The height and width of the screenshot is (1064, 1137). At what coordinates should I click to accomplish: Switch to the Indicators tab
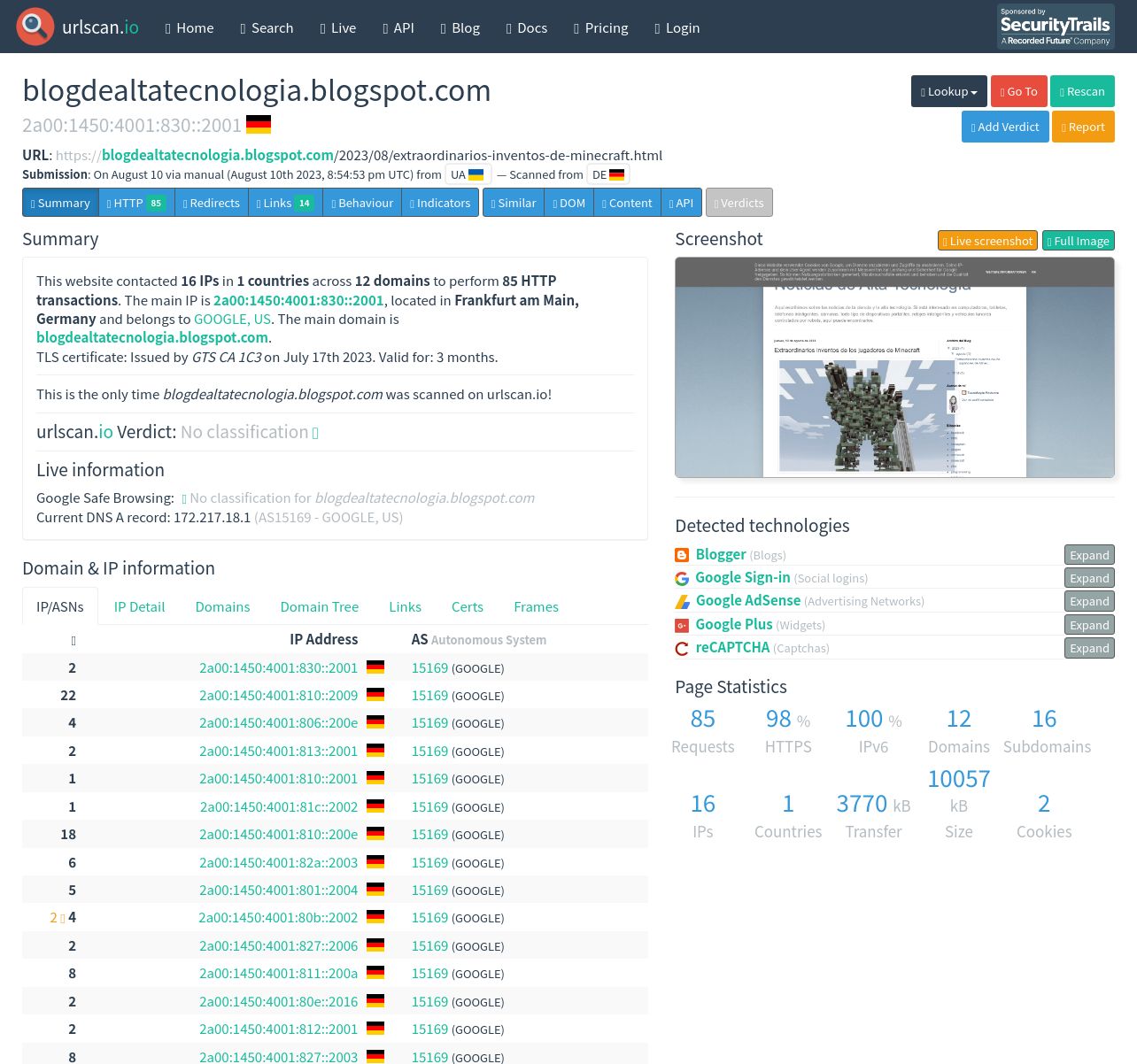(x=440, y=203)
